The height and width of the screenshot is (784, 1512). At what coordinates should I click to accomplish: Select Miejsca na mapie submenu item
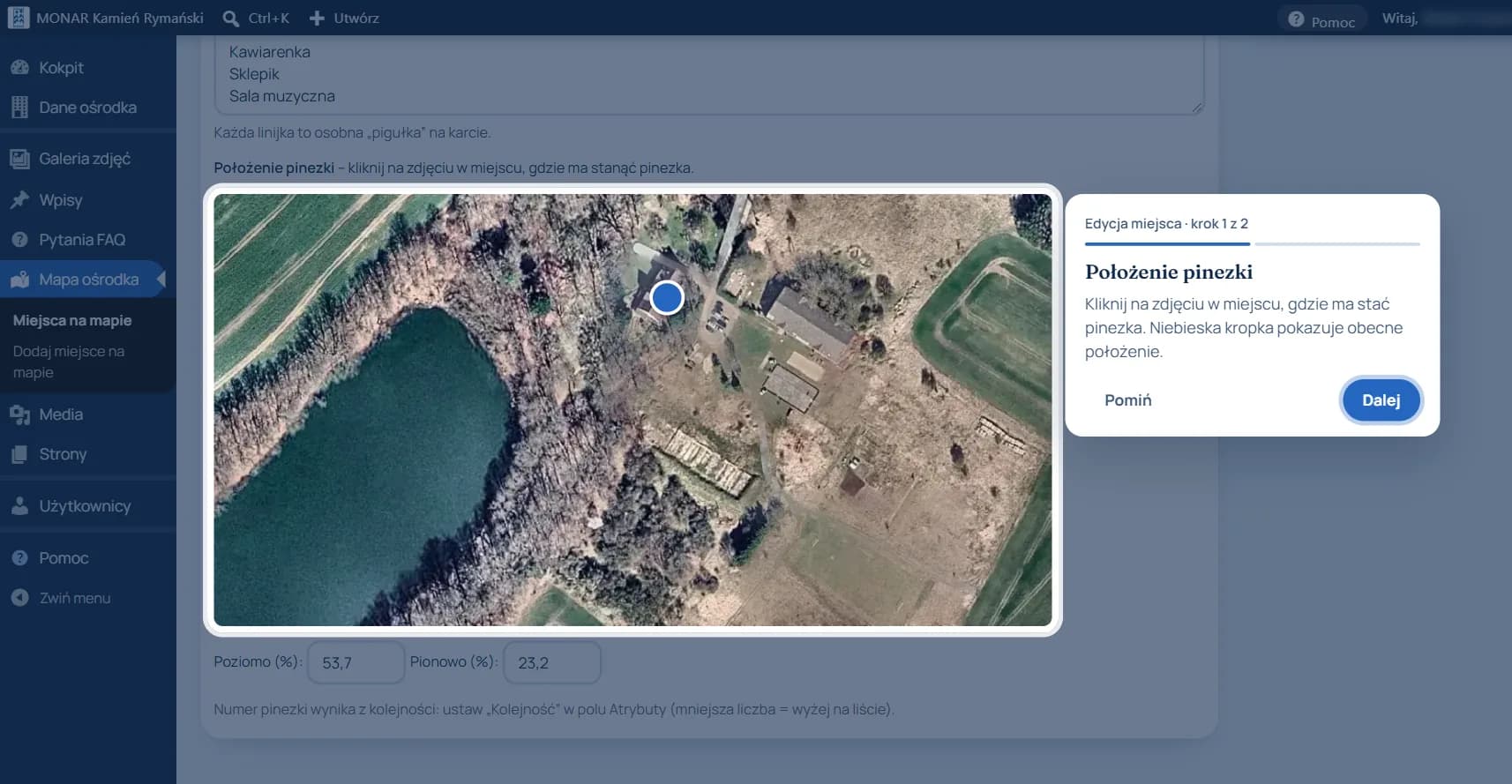pos(72,320)
